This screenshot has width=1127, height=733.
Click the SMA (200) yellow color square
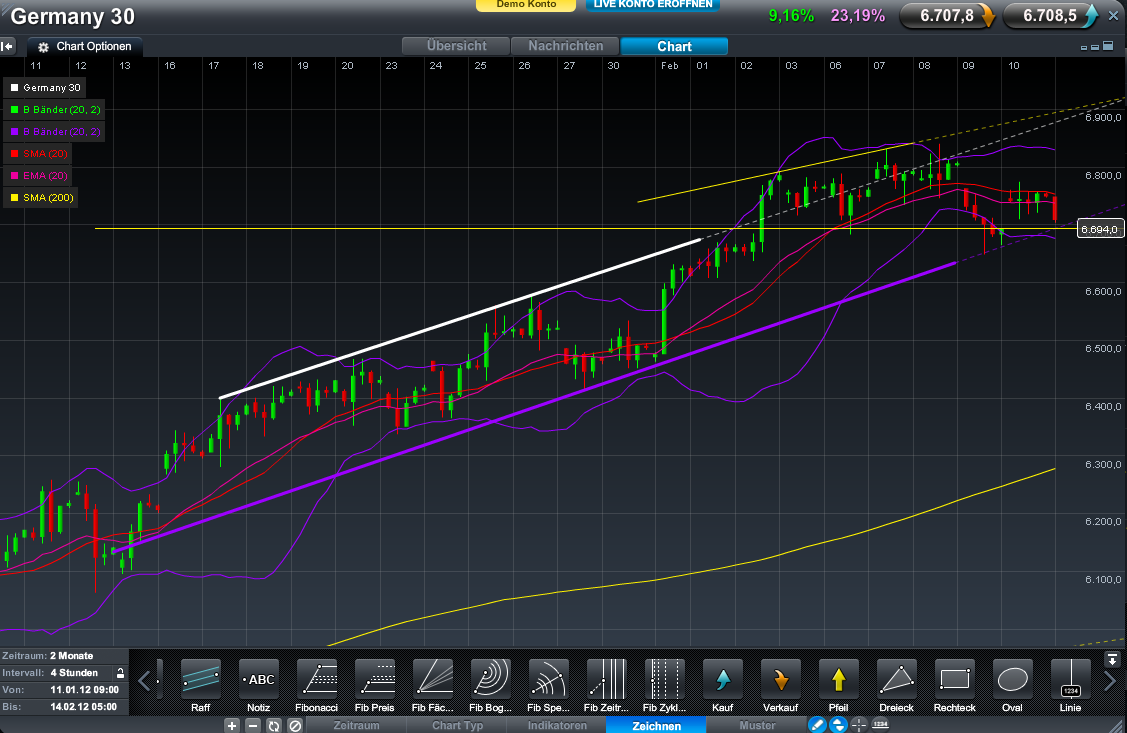14,198
